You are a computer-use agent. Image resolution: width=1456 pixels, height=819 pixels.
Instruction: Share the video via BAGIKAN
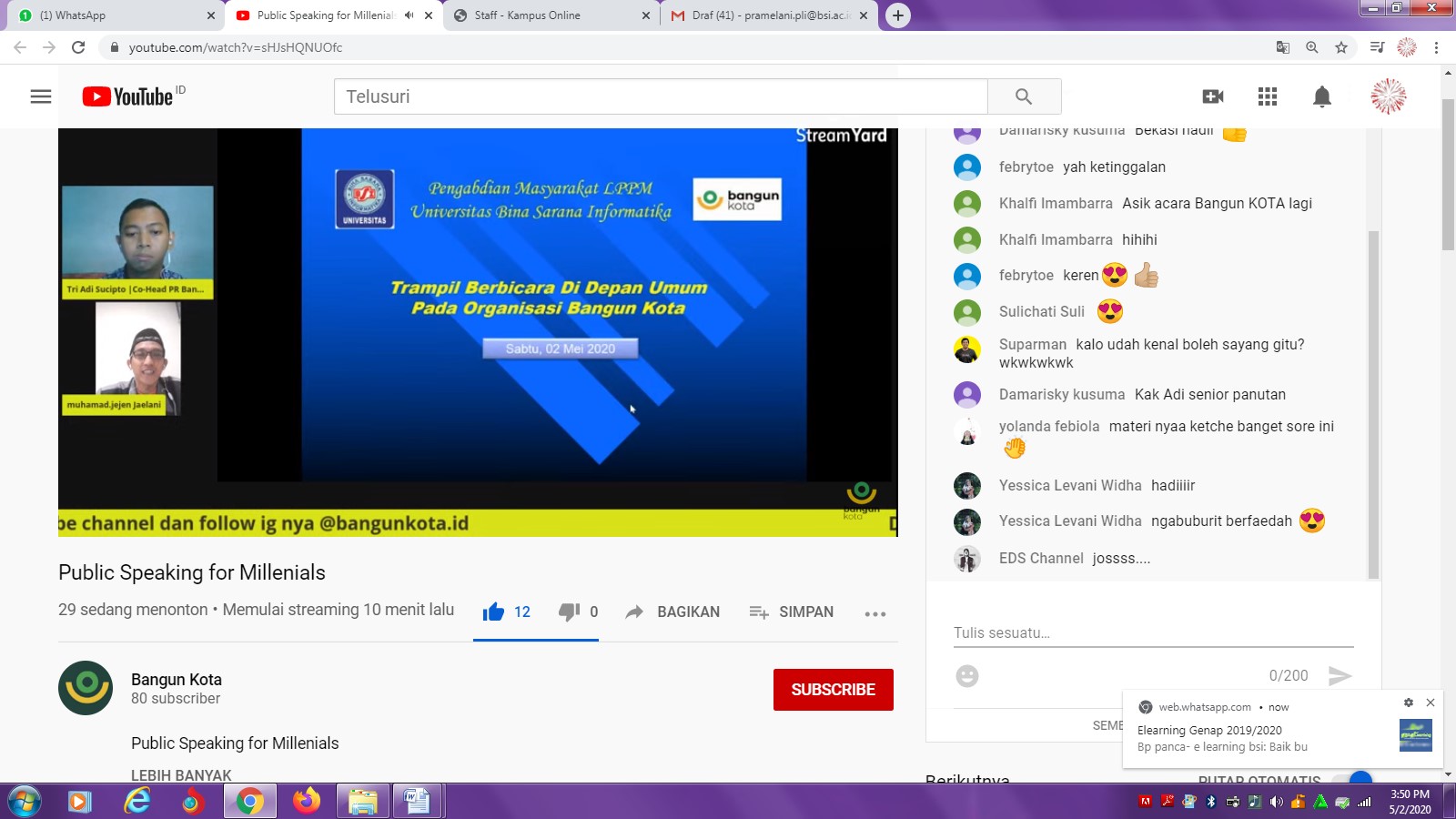pos(672,612)
